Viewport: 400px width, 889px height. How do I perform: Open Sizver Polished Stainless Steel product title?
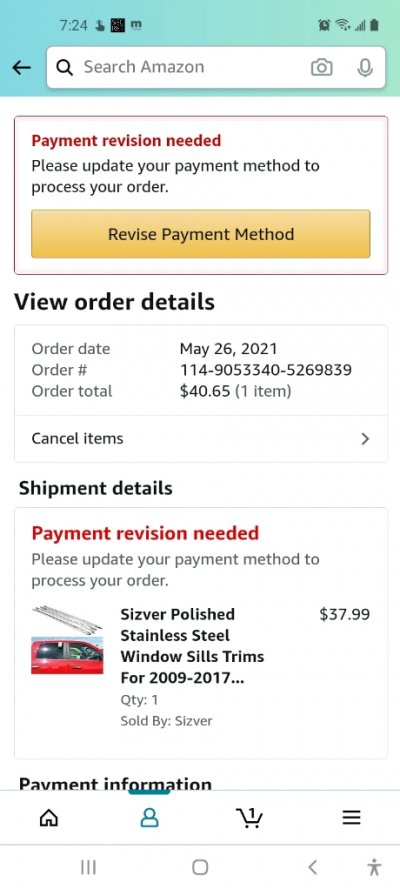pos(192,646)
